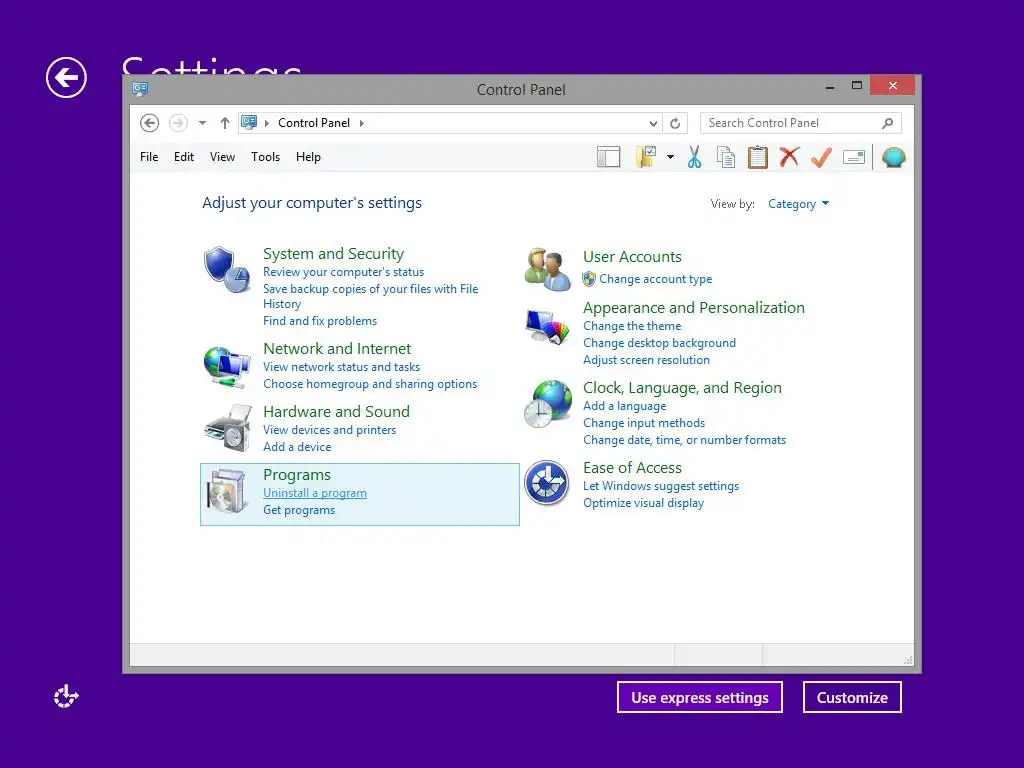
Task: Open Optimize visual display link
Action: pyautogui.click(x=644, y=503)
